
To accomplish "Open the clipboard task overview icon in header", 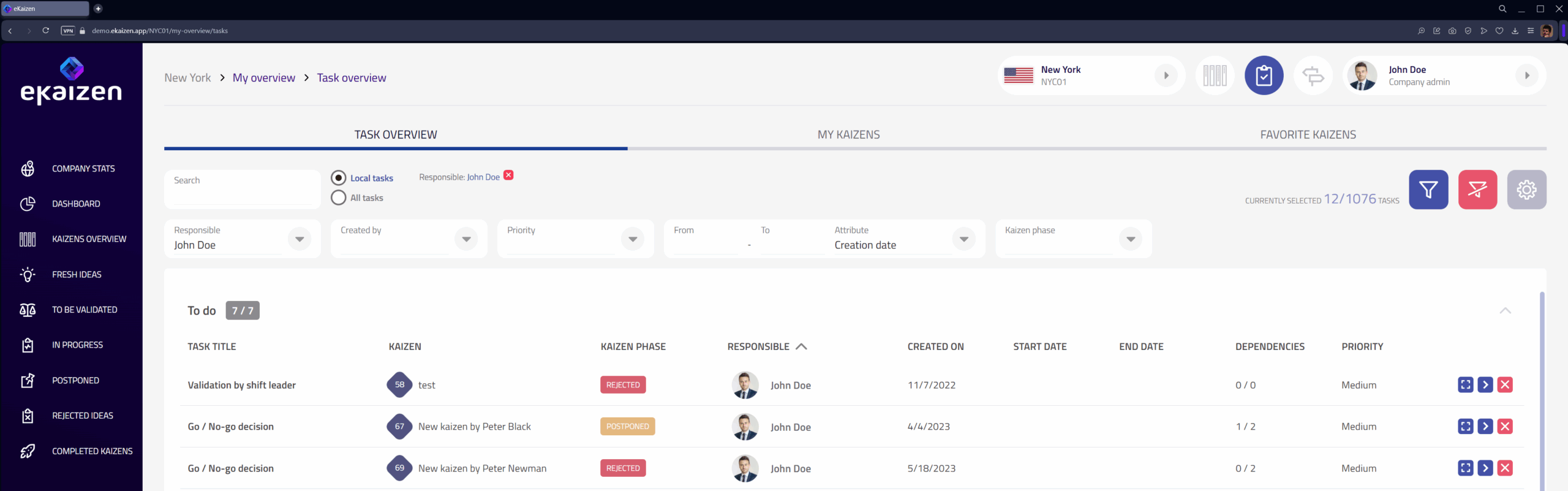I will click(x=1264, y=76).
